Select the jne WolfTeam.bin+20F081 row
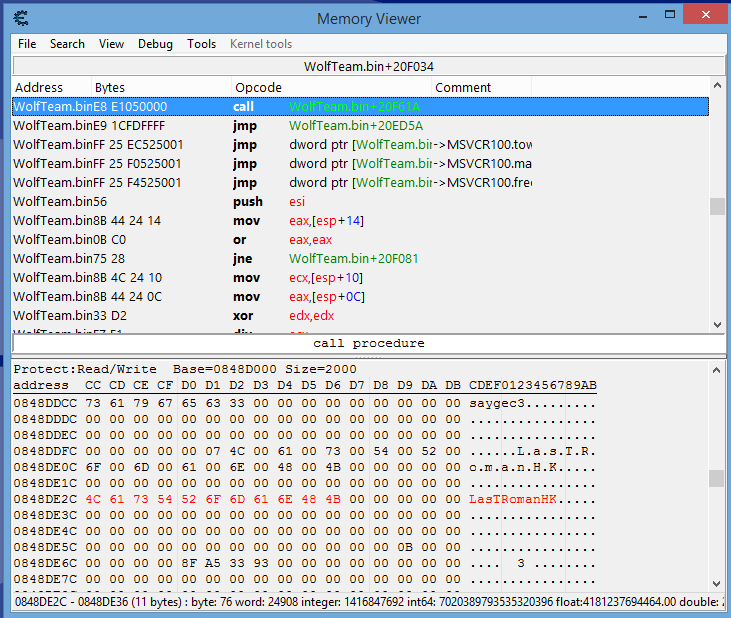This screenshot has height=618, width=731. [360, 258]
